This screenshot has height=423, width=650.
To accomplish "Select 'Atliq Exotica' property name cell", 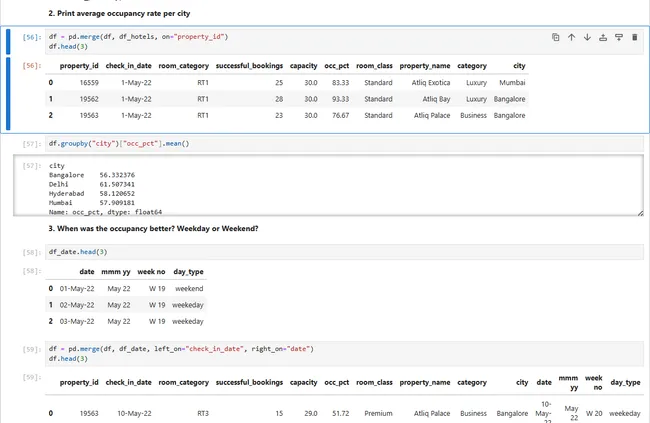I will pos(431,83).
